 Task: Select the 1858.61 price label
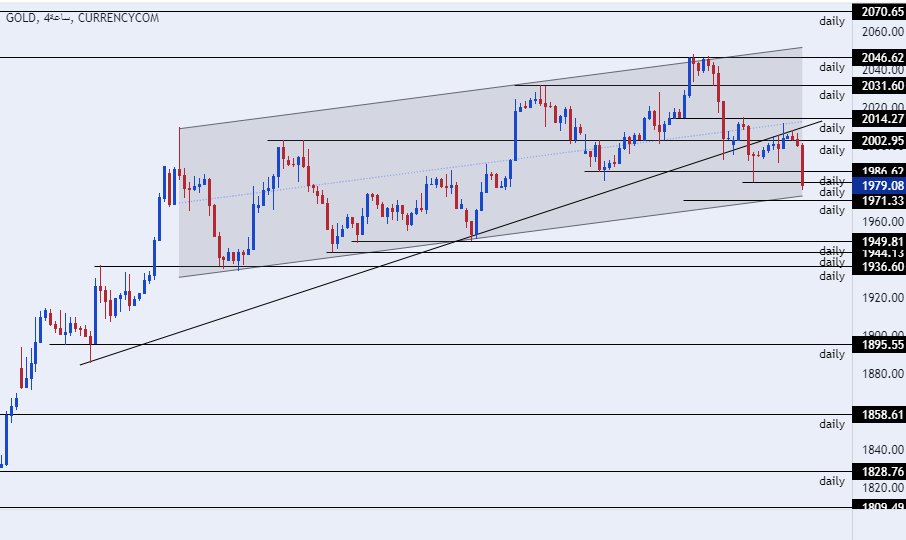877,414
